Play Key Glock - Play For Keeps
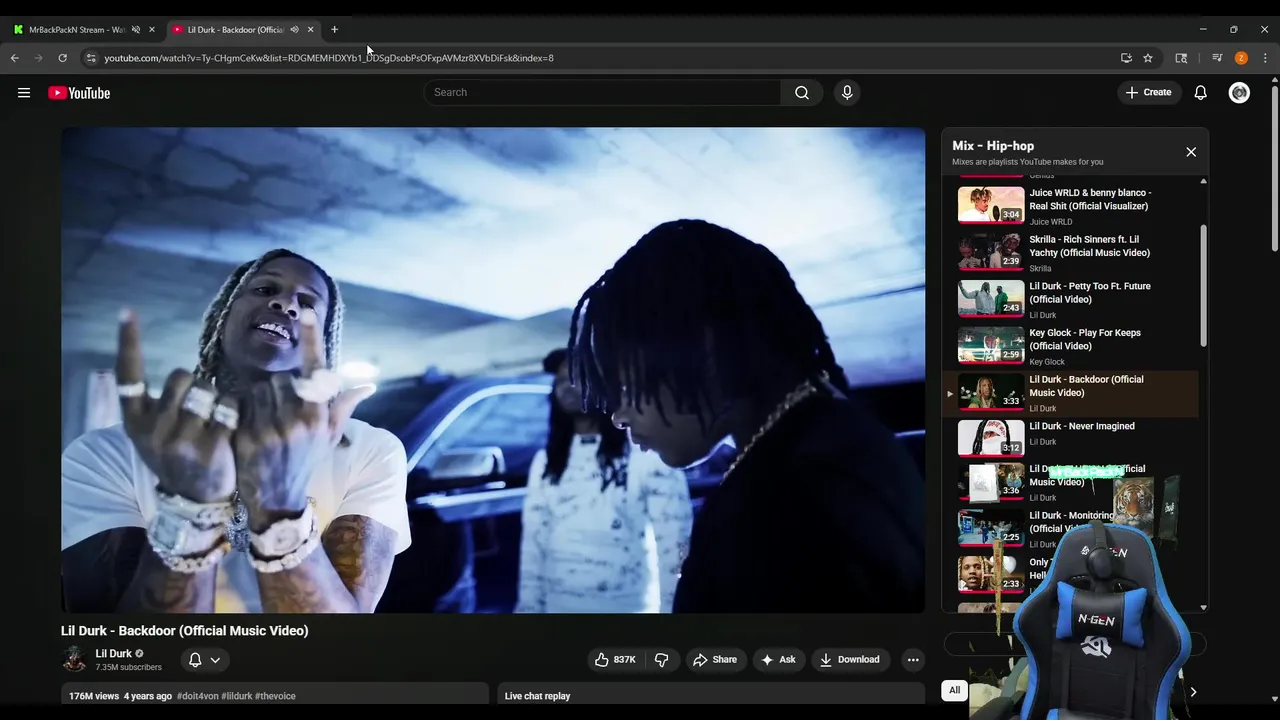 [x=1070, y=346]
